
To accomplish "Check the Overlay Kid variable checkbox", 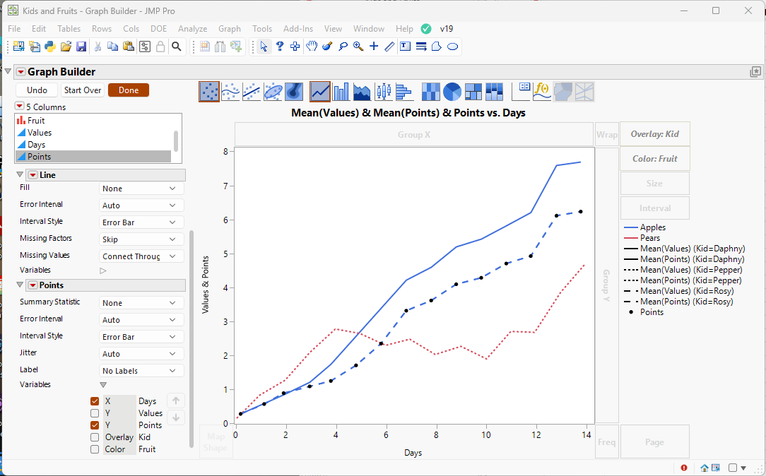I will click(95, 437).
